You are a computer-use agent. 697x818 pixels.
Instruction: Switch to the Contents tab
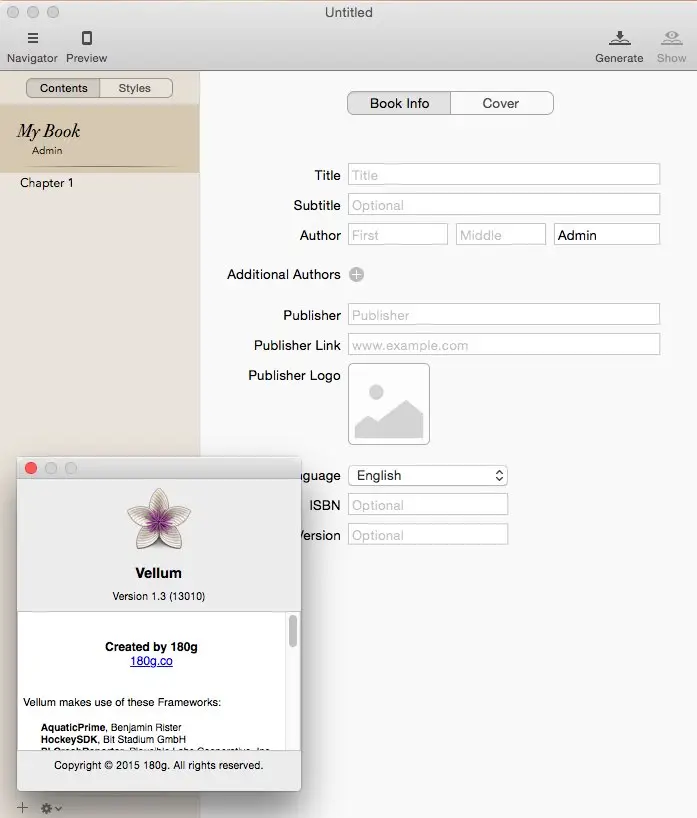tap(63, 88)
